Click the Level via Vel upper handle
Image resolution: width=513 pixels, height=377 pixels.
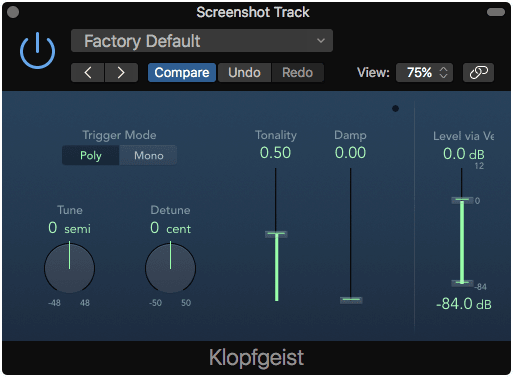click(x=462, y=200)
